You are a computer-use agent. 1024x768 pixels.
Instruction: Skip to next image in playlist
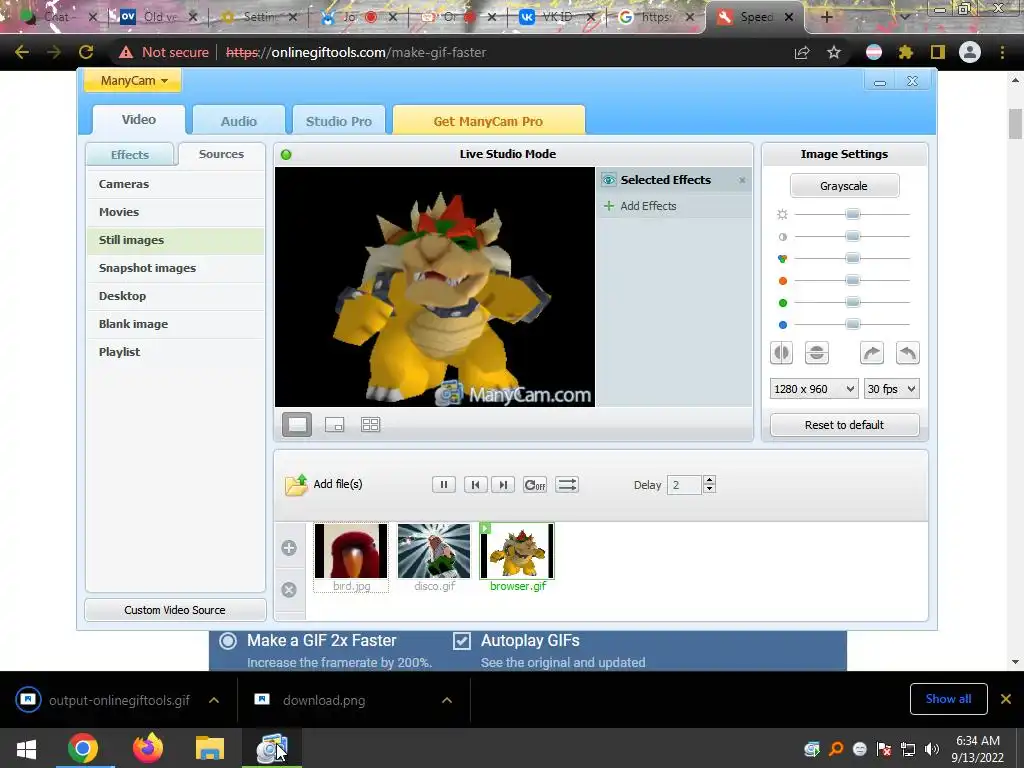503,485
